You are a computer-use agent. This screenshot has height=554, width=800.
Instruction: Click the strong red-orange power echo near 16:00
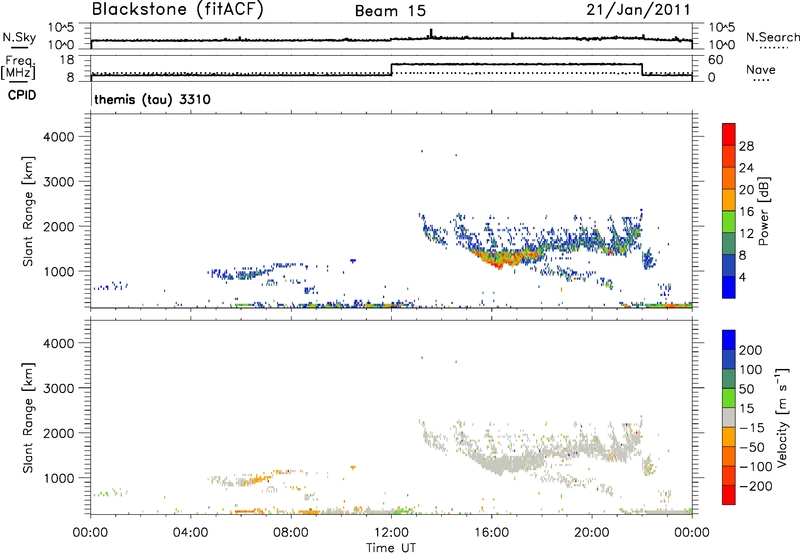tap(505, 257)
